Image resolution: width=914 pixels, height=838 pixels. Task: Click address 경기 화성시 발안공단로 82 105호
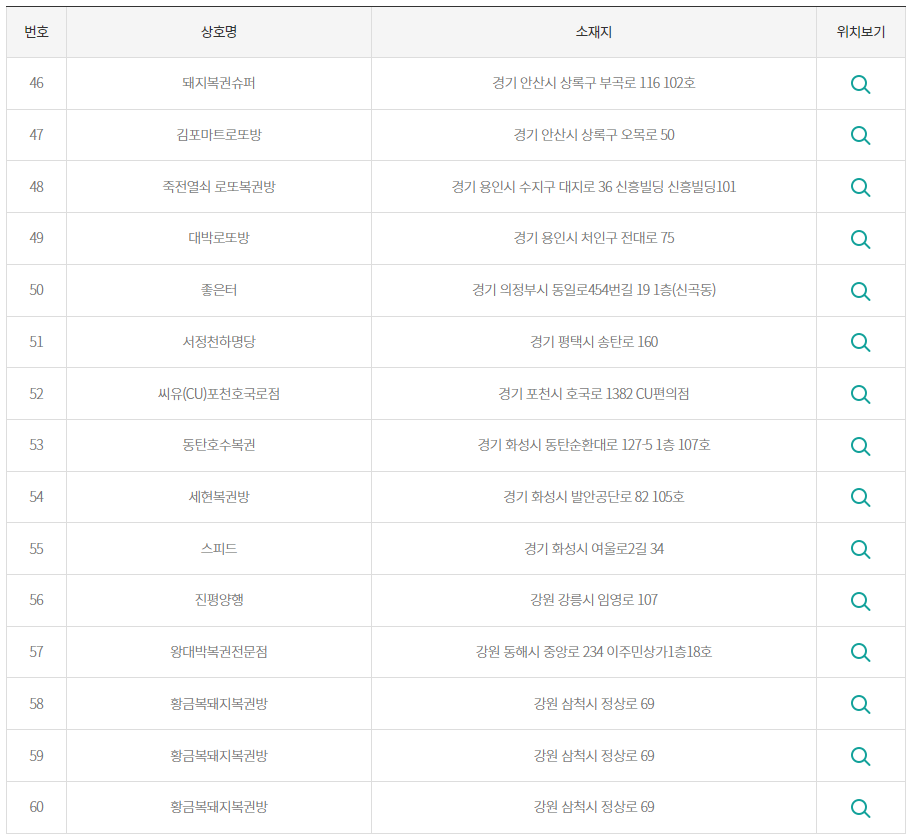coord(593,497)
